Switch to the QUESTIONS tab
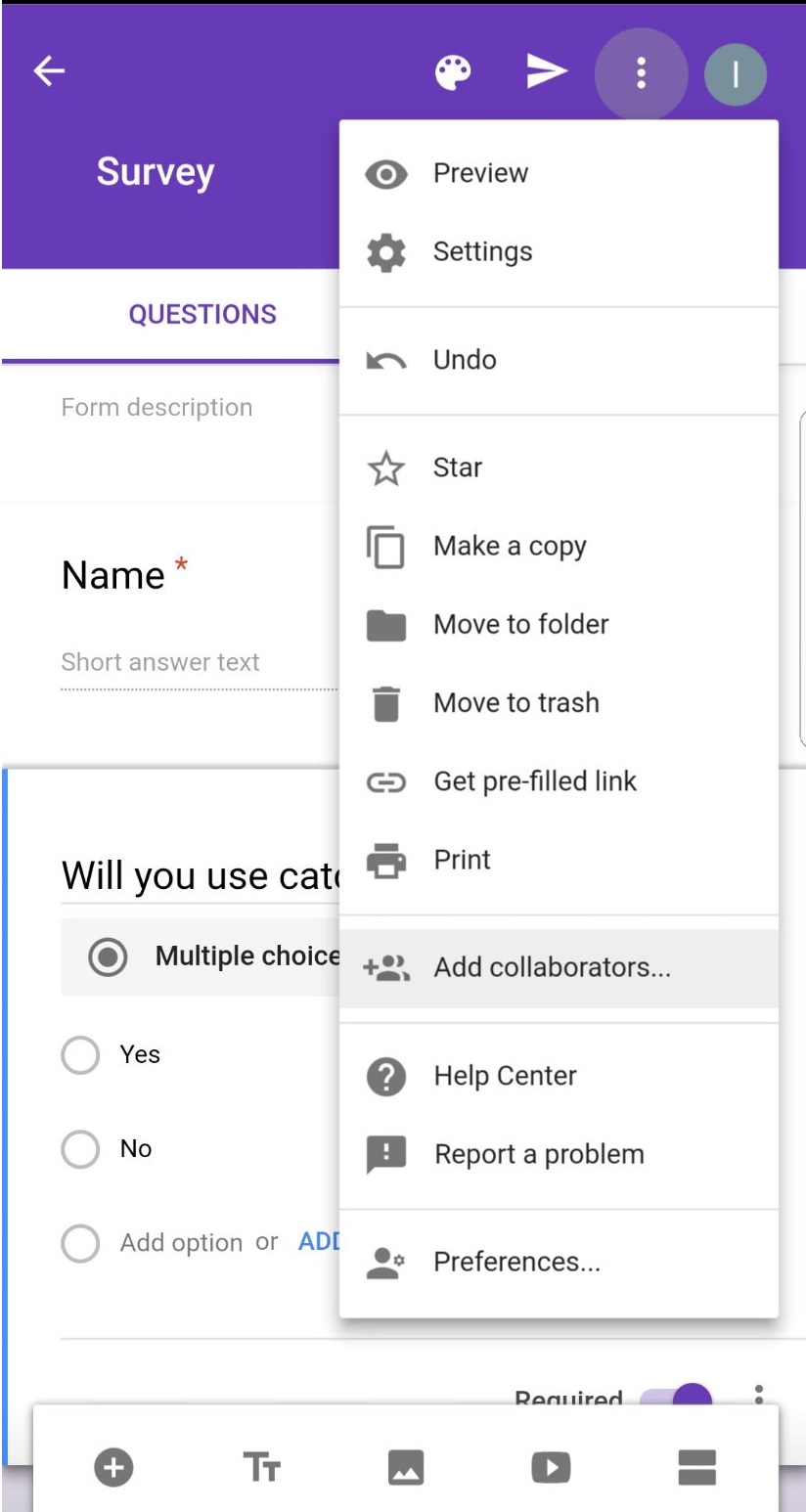 pyautogui.click(x=202, y=315)
